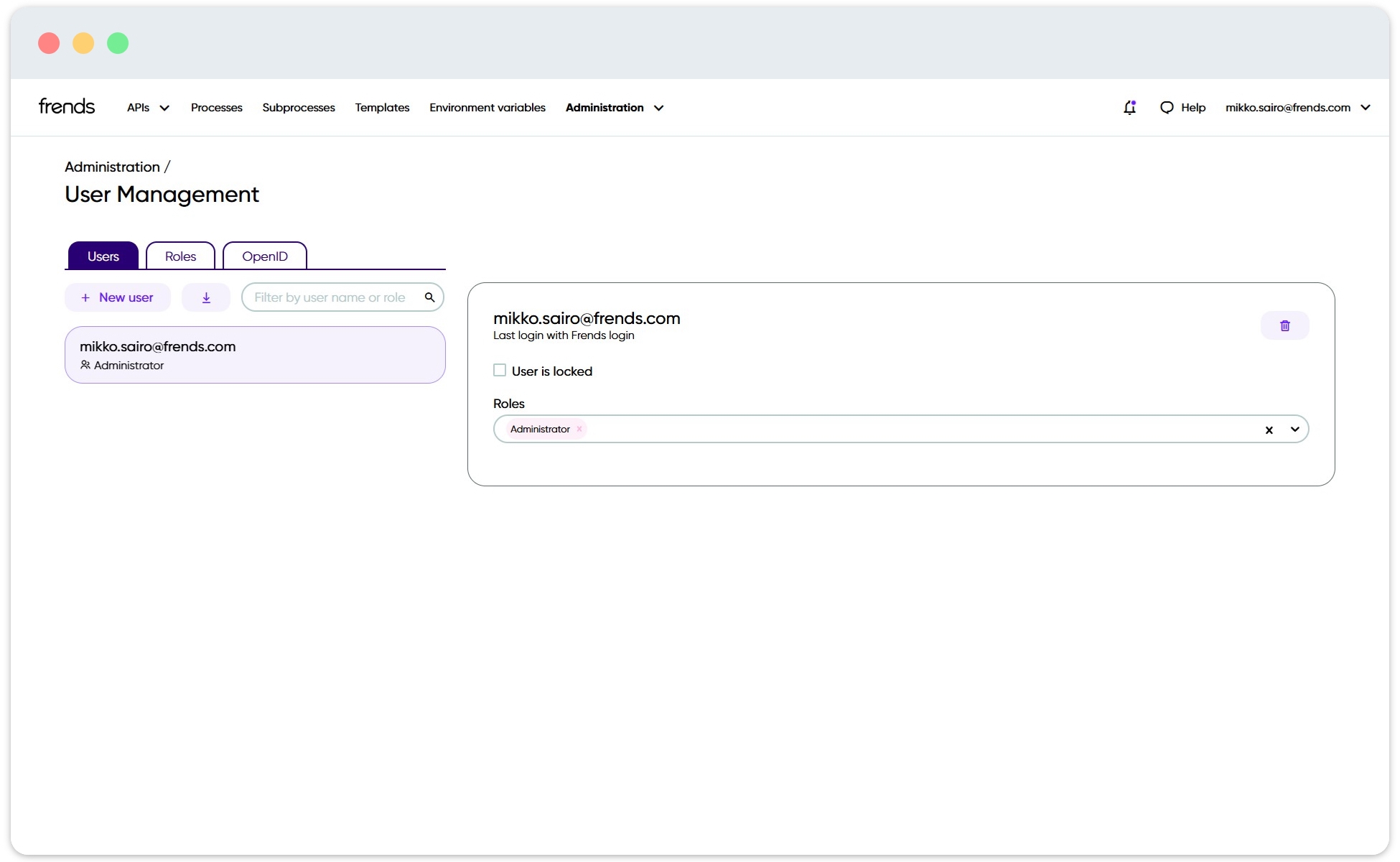Expand the APIs navigation dropdown

coord(147,107)
